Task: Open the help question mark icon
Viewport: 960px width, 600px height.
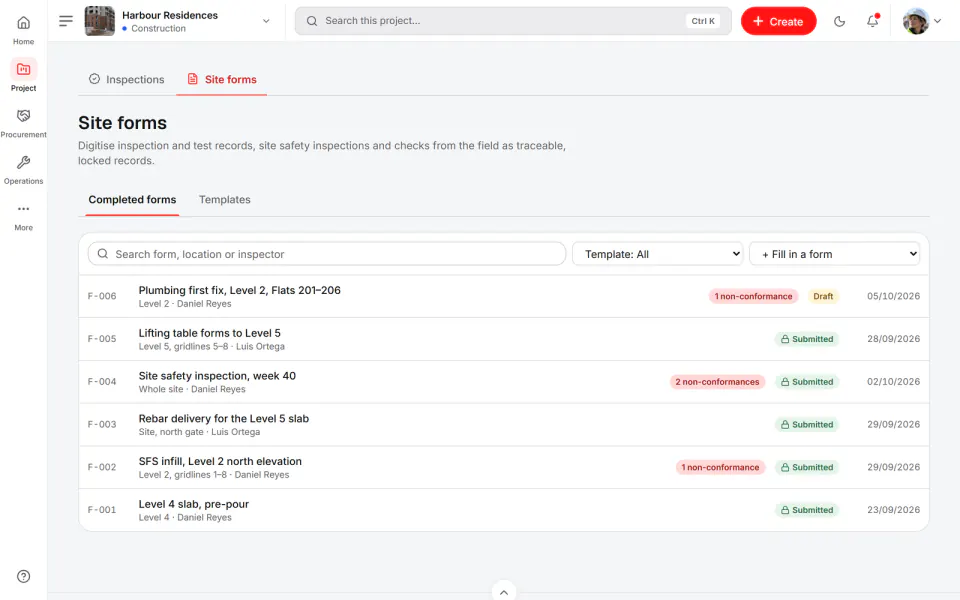Action: click(x=23, y=576)
